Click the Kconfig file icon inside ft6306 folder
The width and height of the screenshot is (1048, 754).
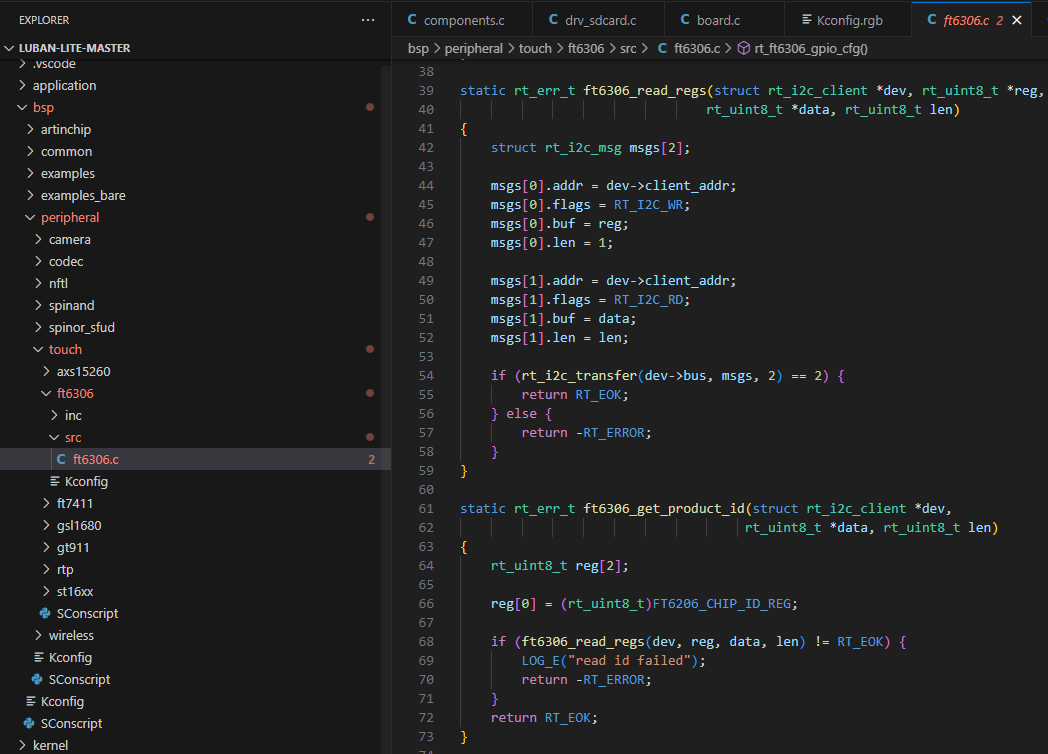tap(54, 481)
